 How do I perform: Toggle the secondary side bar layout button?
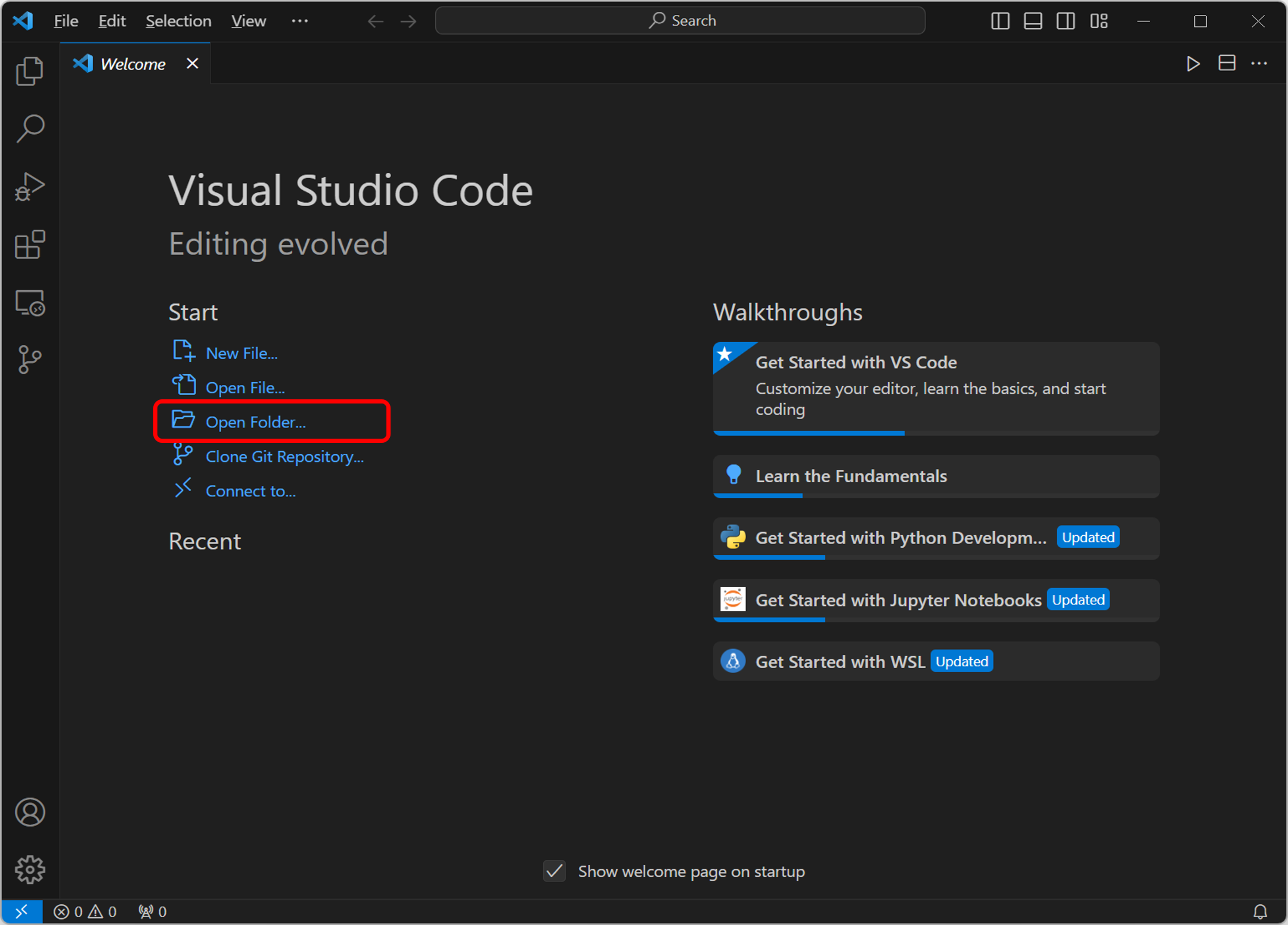click(1066, 21)
